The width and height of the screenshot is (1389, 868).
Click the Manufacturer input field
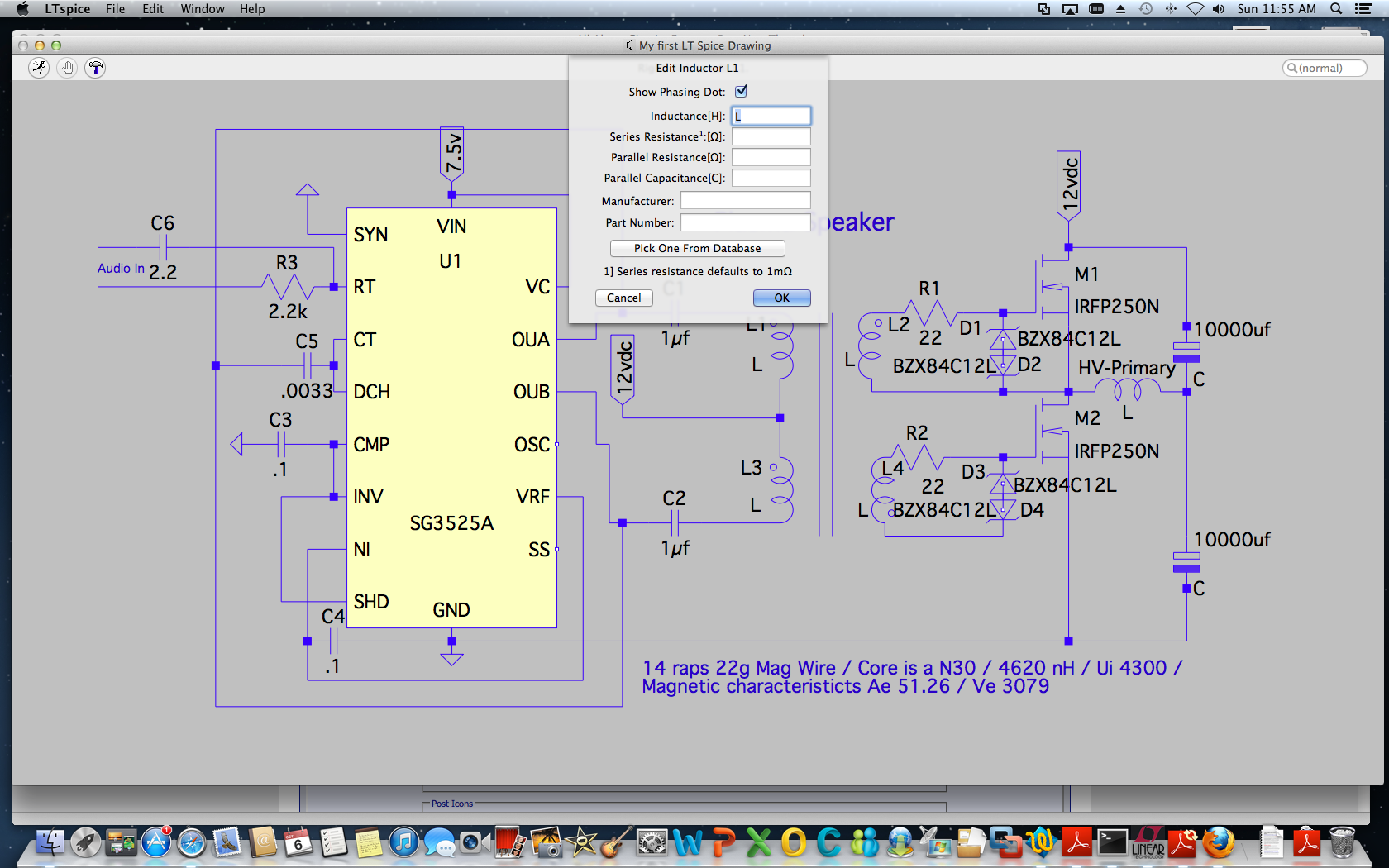745,200
